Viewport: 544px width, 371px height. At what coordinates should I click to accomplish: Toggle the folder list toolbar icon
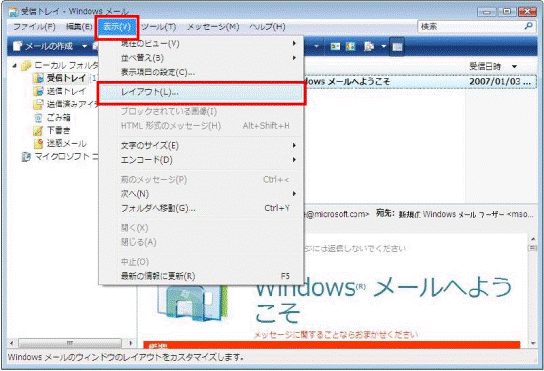click(x=397, y=46)
